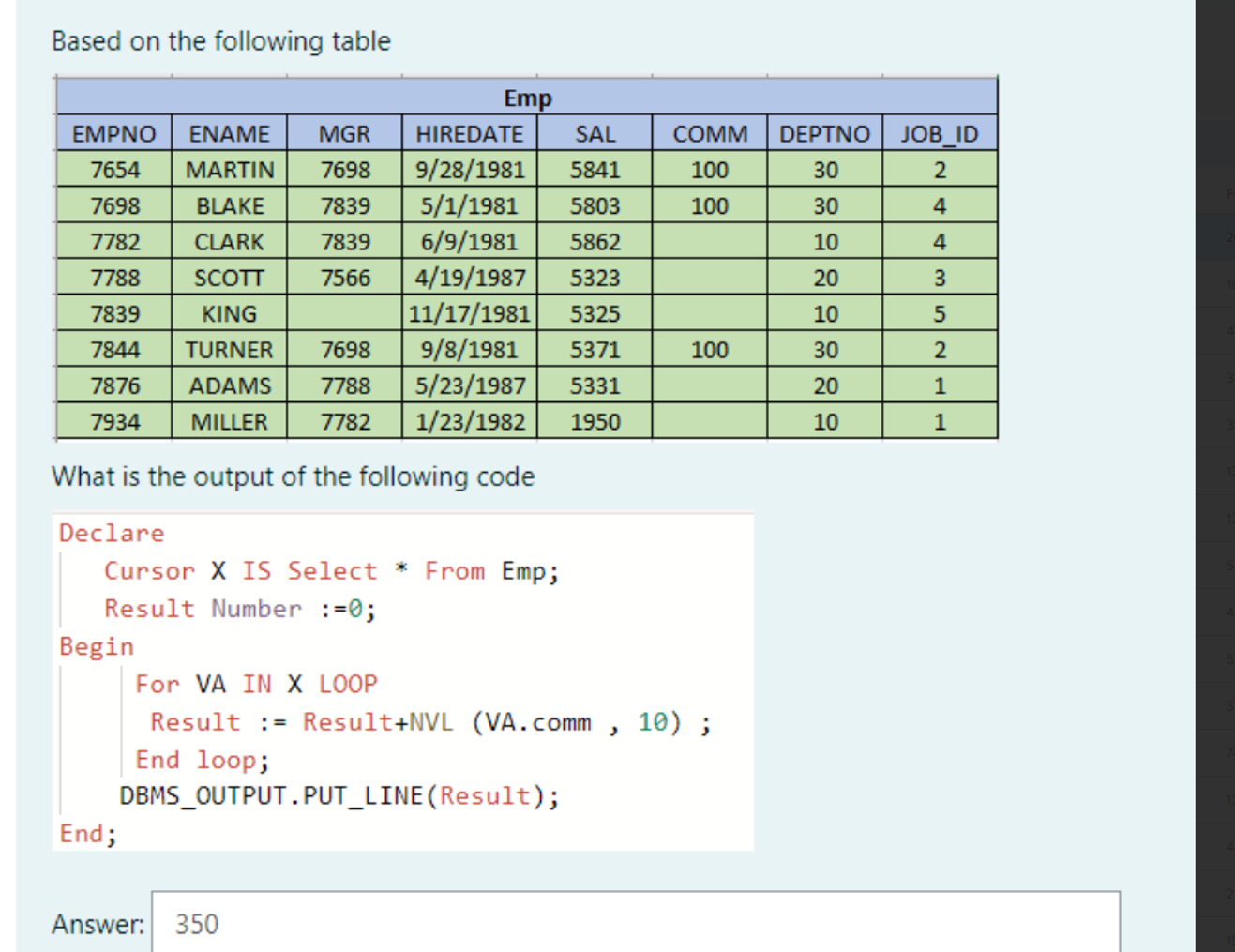Click the HIREDATE column header
1235x952 pixels.
point(467,133)
